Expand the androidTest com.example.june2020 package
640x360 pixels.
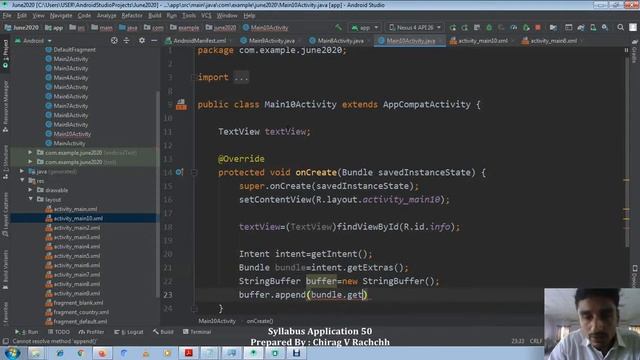(30, 153)
